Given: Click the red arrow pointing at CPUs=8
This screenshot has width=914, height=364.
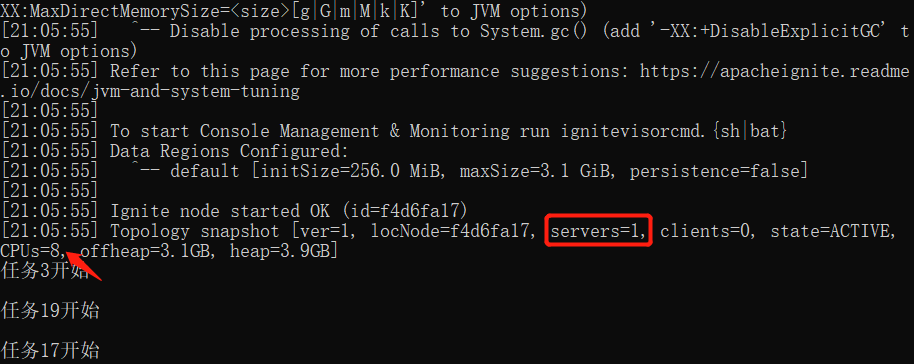Looking at the screenshot, I should tap(84, 267).
